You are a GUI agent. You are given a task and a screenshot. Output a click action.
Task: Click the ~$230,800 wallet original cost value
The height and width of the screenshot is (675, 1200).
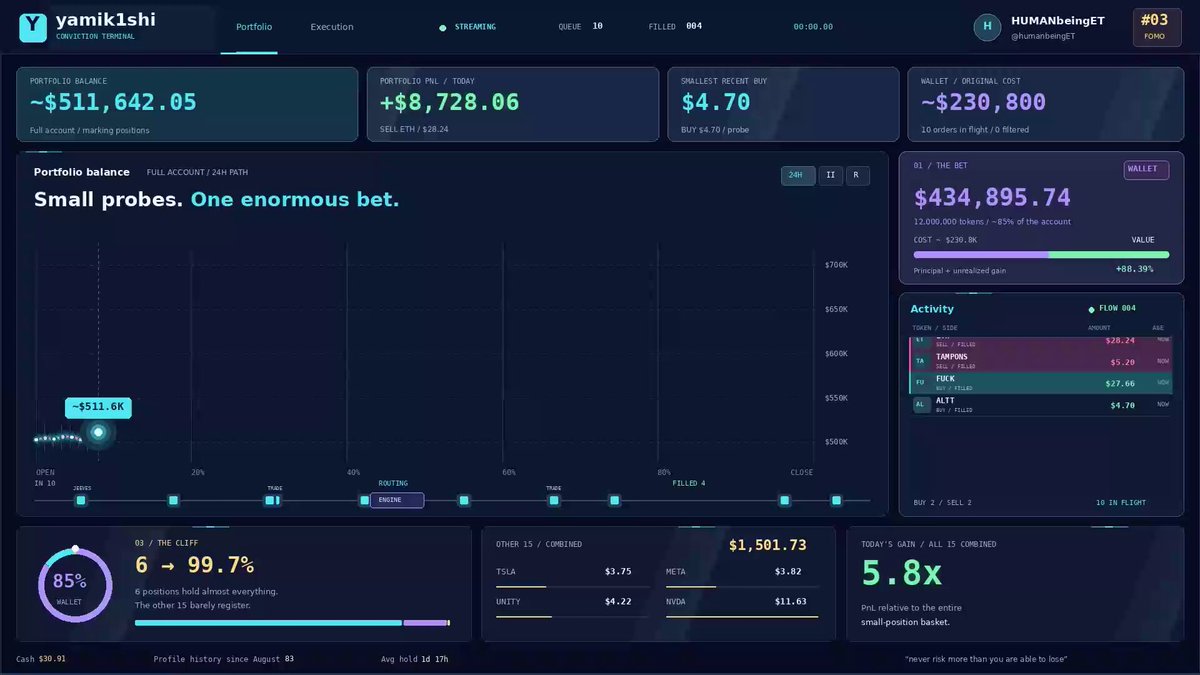click(983, 102)
